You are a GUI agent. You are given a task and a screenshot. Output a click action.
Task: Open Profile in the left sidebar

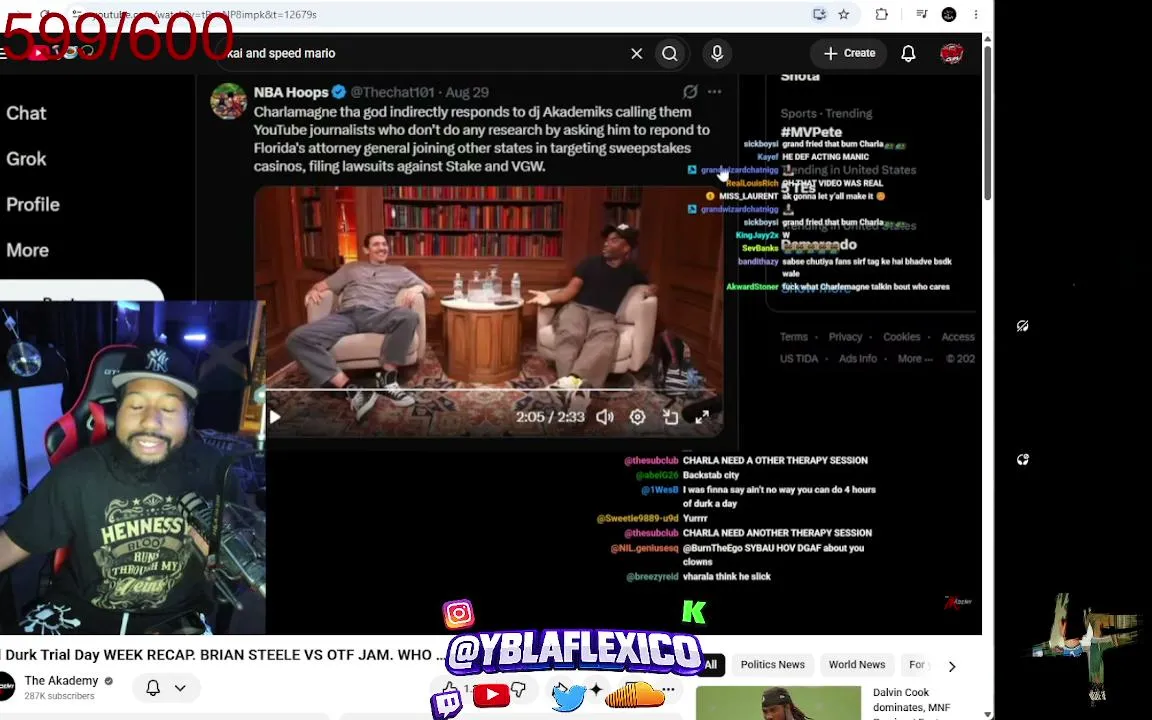(33, 204)
